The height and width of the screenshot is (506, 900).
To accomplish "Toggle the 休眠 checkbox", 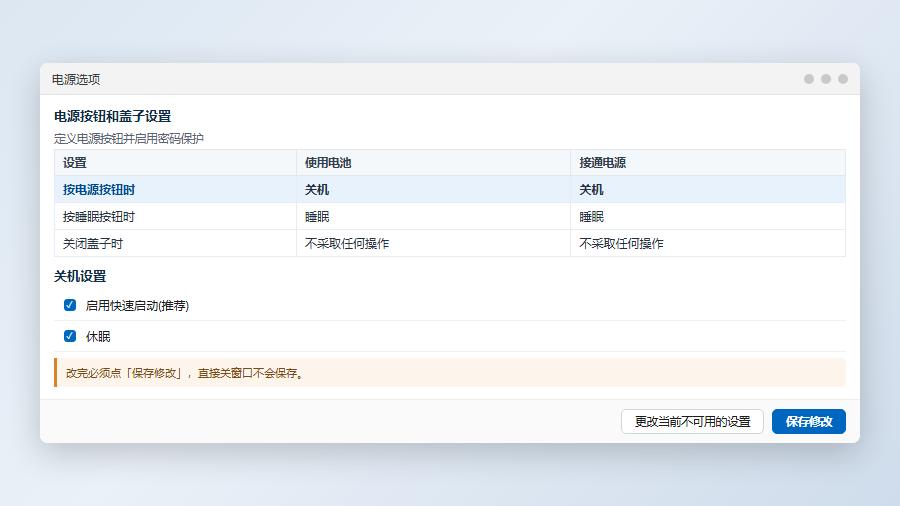I will 70,336.
